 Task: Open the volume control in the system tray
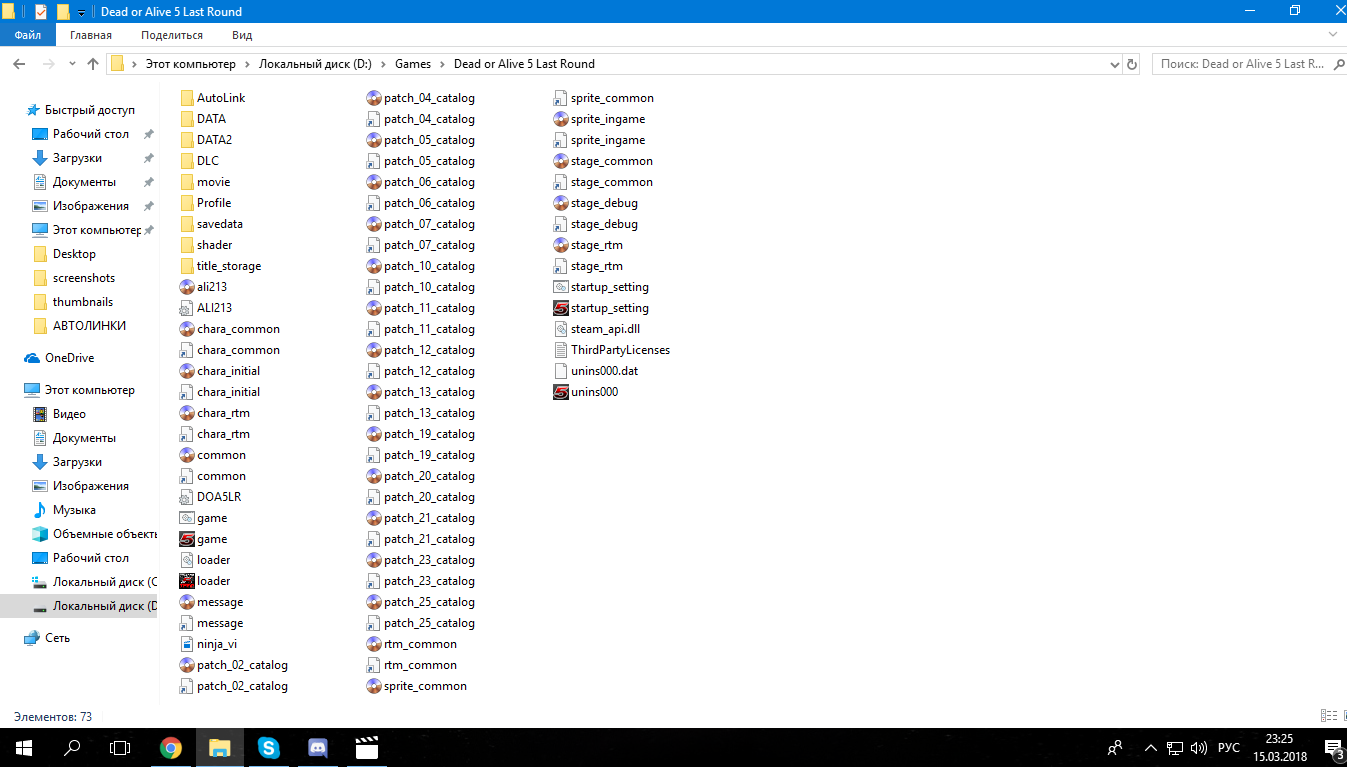coord(1198,748)
